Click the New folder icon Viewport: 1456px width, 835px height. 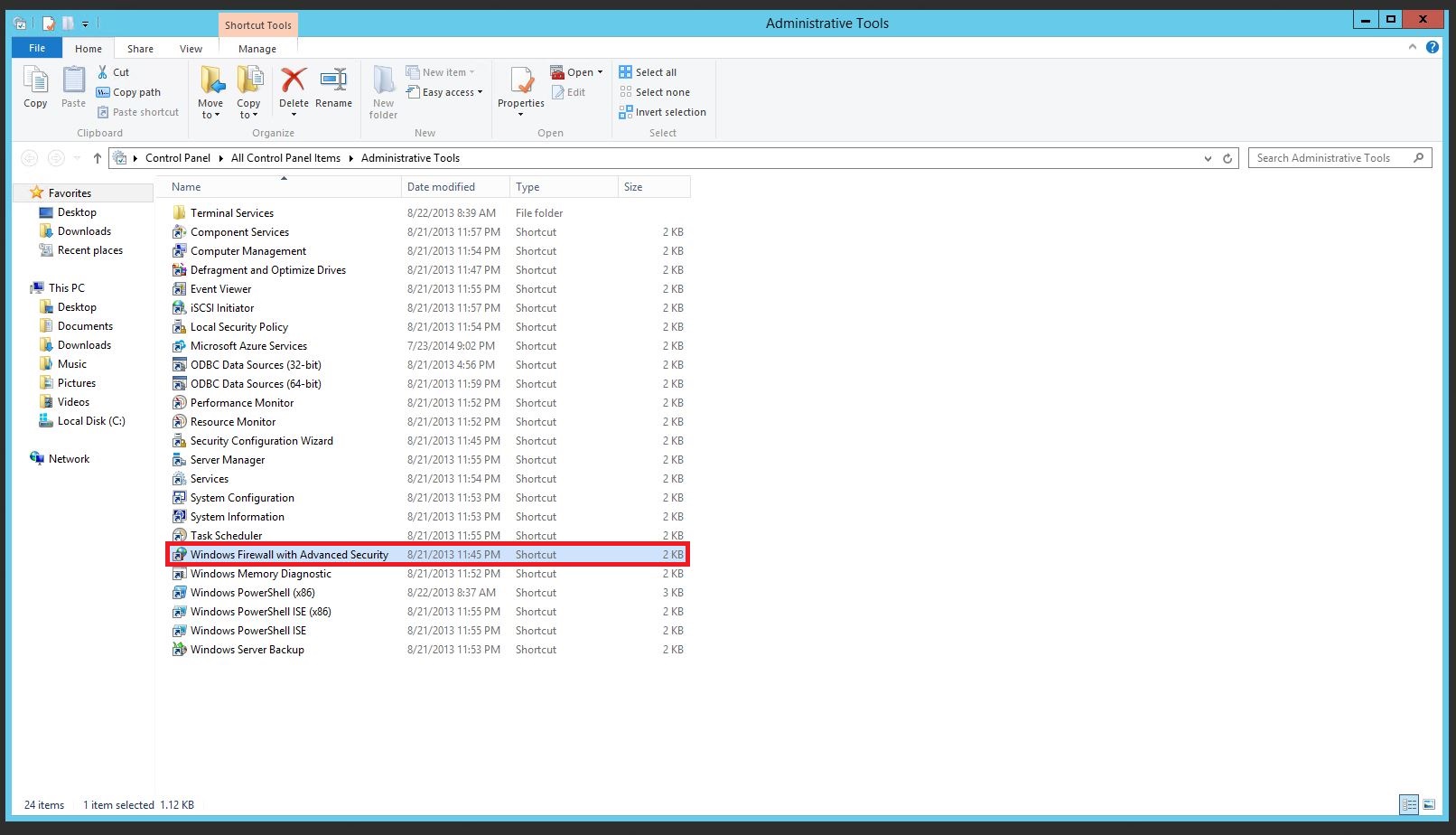point(384,80)
